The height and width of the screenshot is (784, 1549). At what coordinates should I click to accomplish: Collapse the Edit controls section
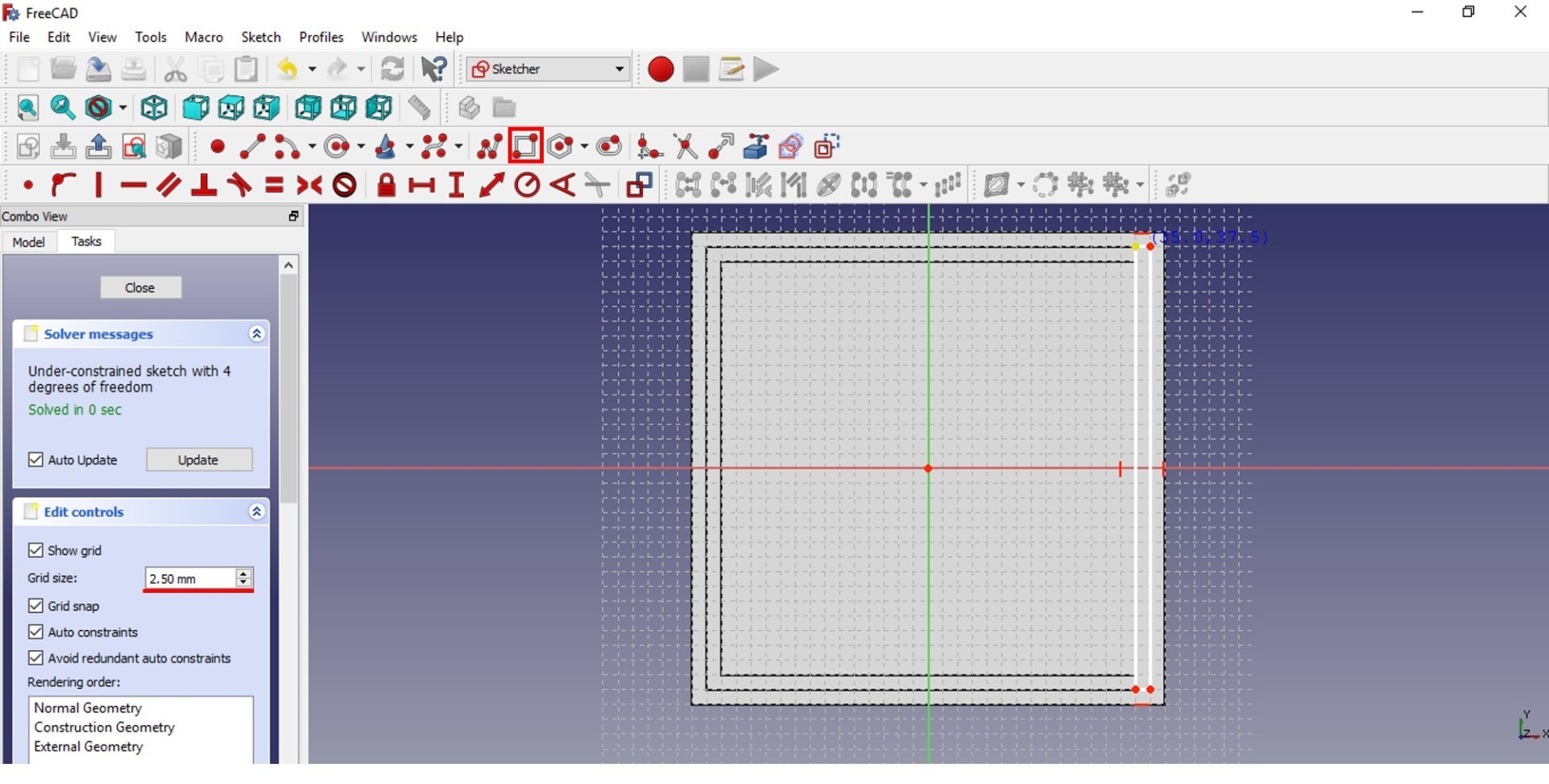tap(257, 511)
